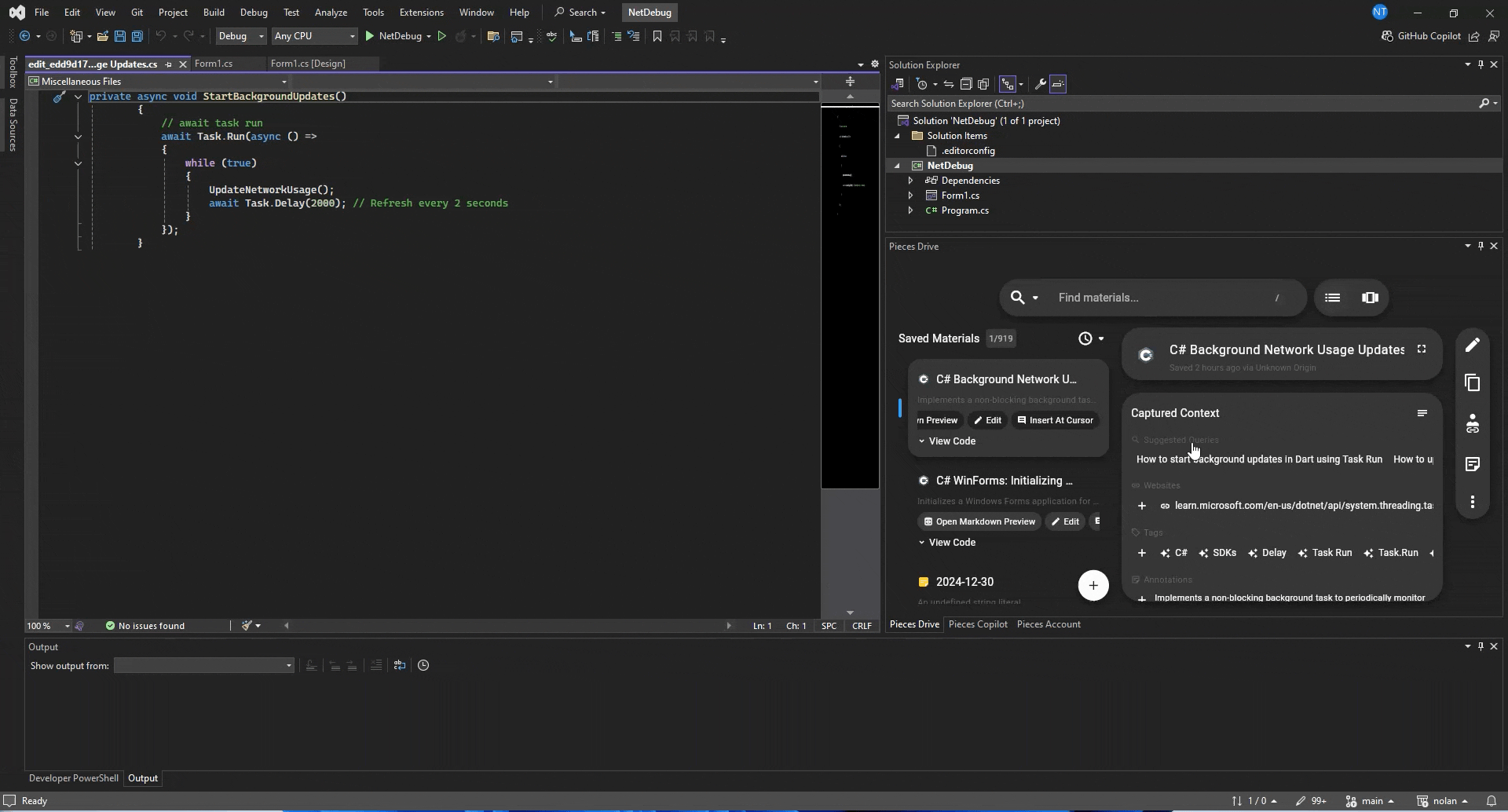This screenshot has height=812, width=1508.
Task: Open Properties wrench icon in Solution Explorer
Action: (x=1041, y=84)
